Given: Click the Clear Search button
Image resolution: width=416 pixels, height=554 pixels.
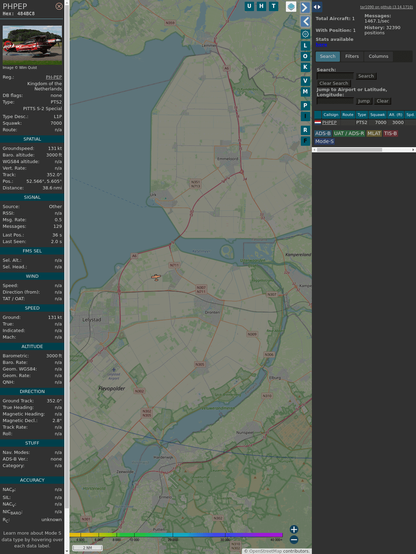Looking at the screenshot, I should [334, 83].
